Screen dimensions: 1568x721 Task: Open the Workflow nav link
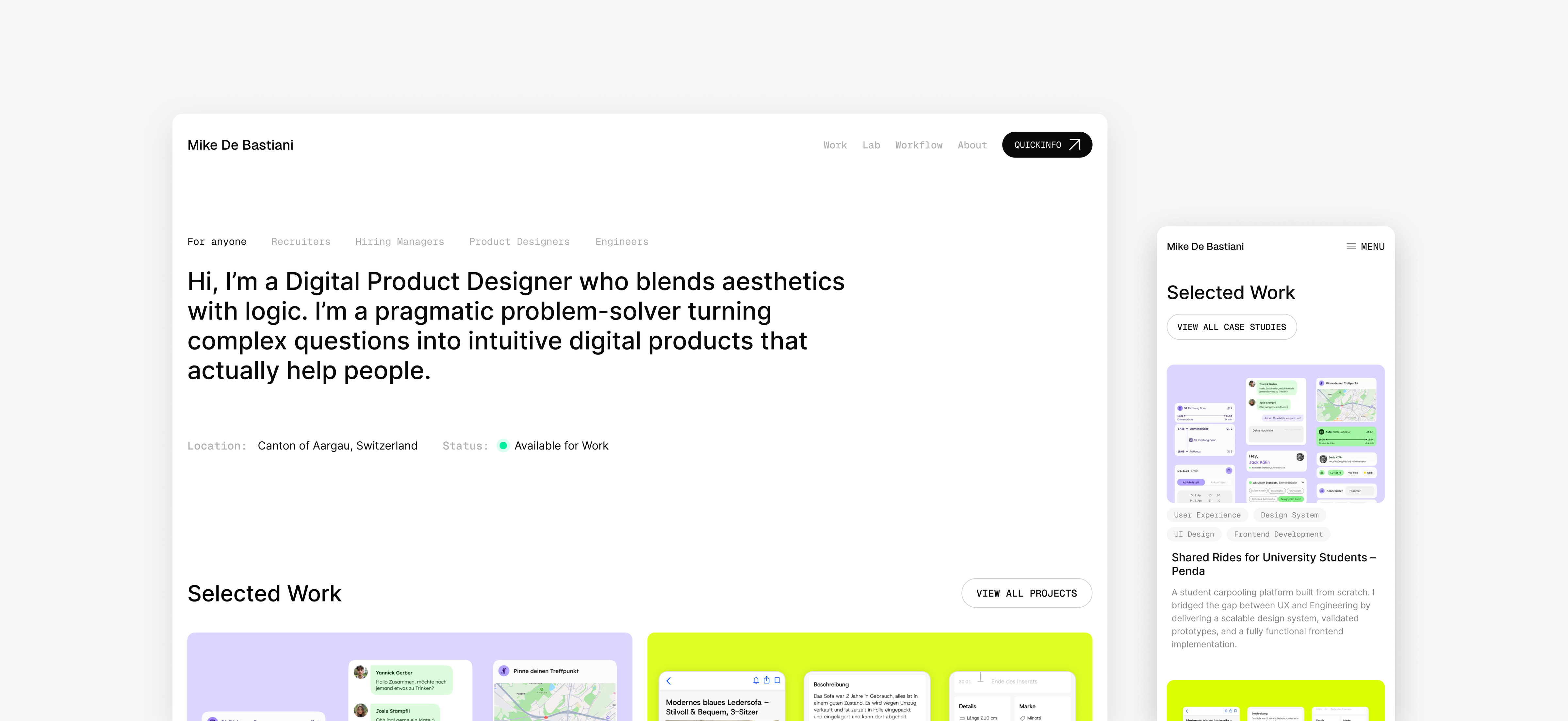(x=919, y=145)
